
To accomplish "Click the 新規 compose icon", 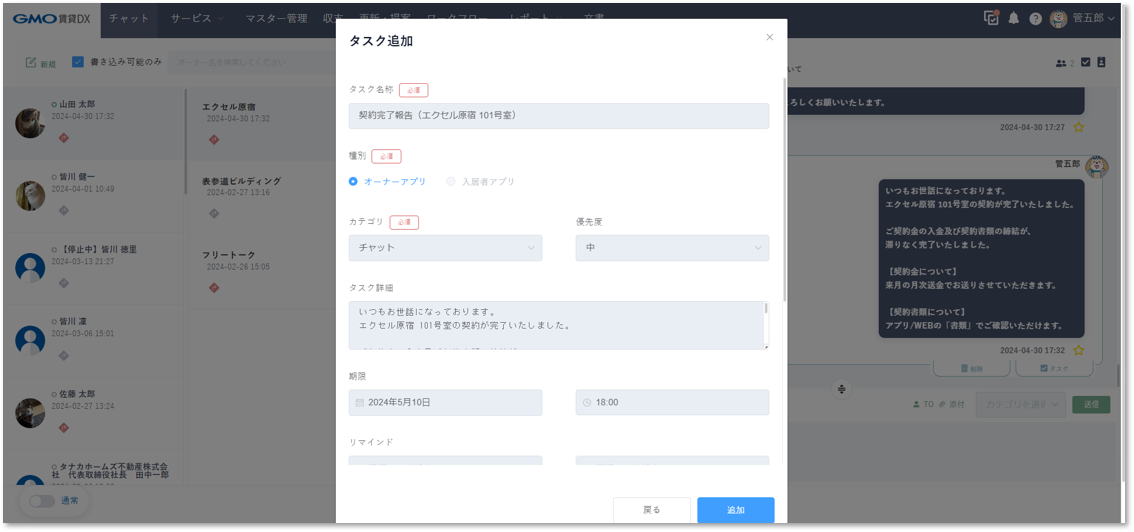I will [31, 63].
